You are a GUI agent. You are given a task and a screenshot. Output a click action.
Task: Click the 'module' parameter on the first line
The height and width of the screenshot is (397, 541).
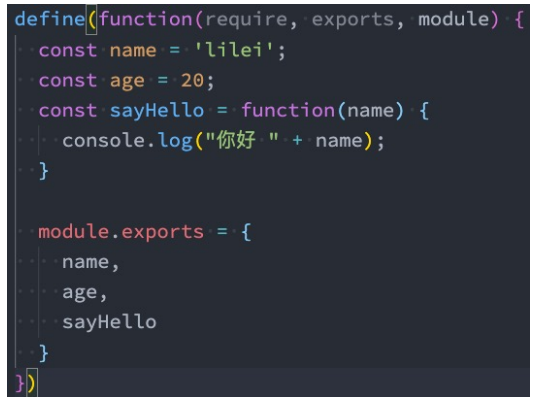coord(454,19)
